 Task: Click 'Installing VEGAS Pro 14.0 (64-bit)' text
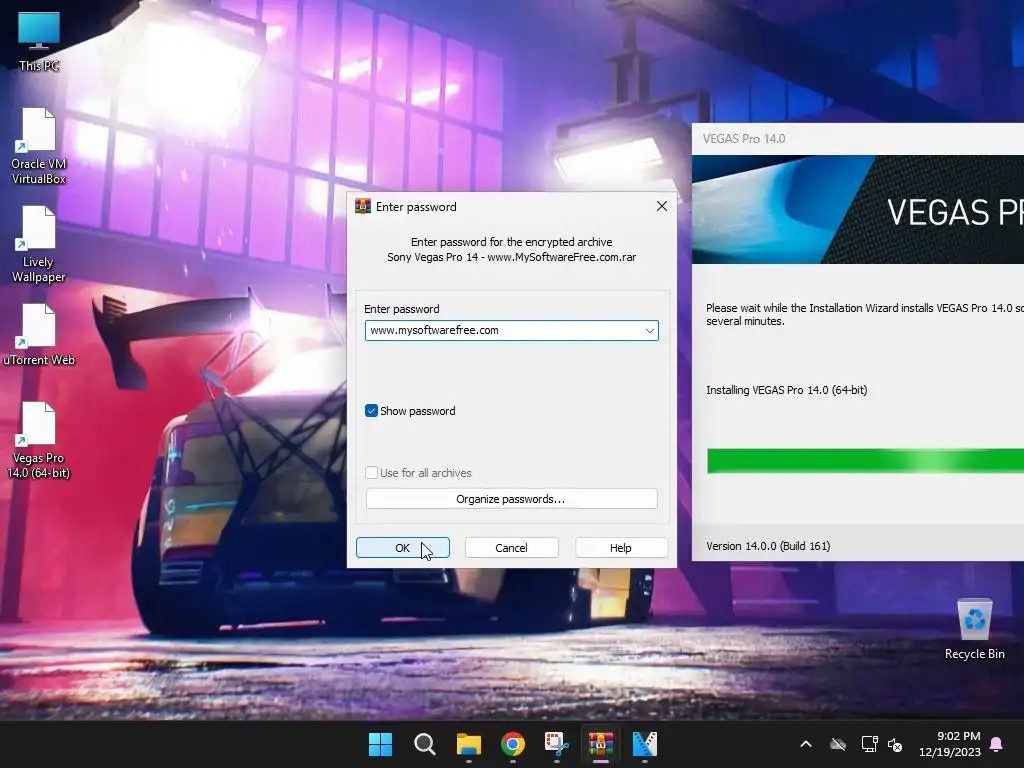click(x=786, y=390)
